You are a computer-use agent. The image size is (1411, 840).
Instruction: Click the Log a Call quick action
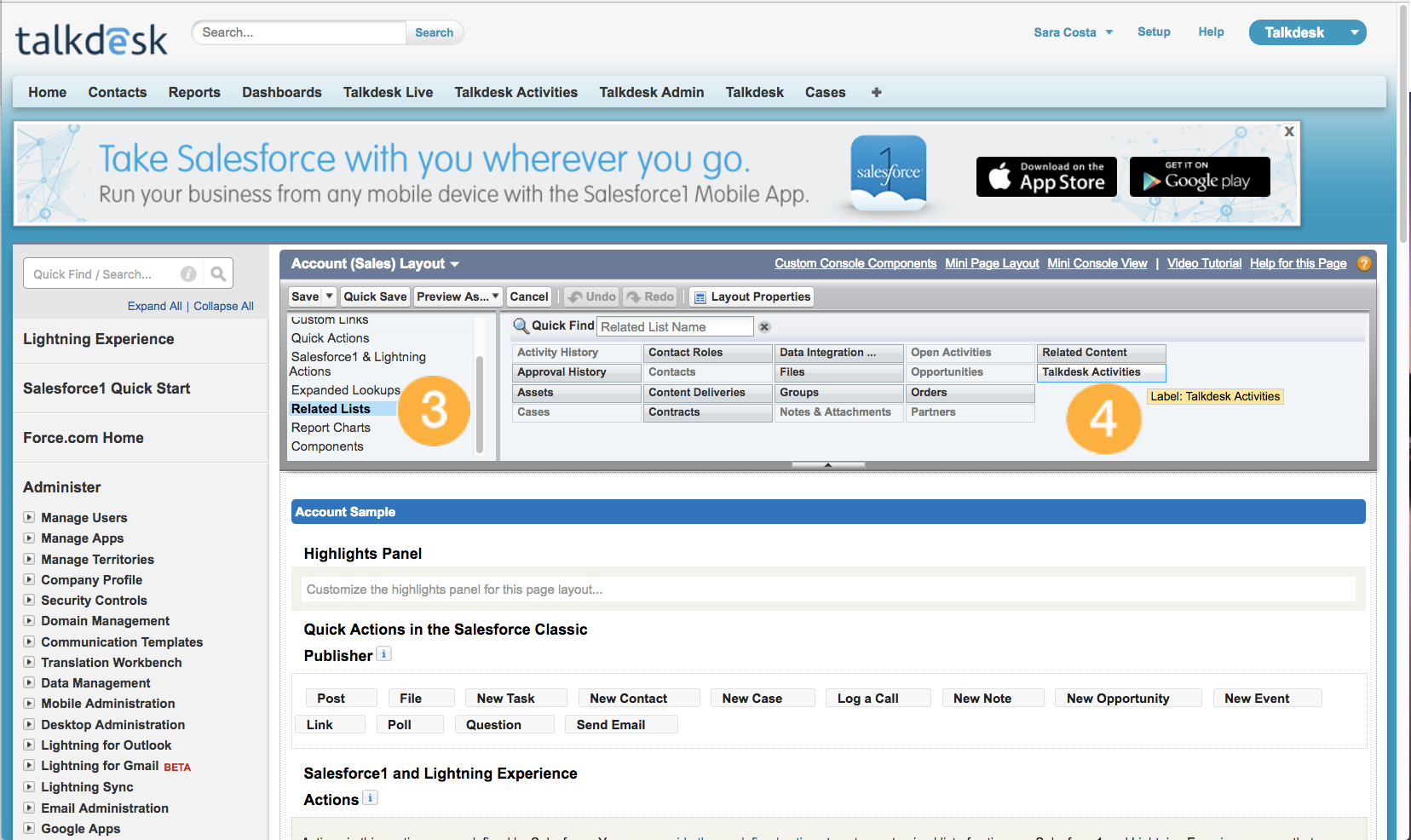(x=878, y=699)
